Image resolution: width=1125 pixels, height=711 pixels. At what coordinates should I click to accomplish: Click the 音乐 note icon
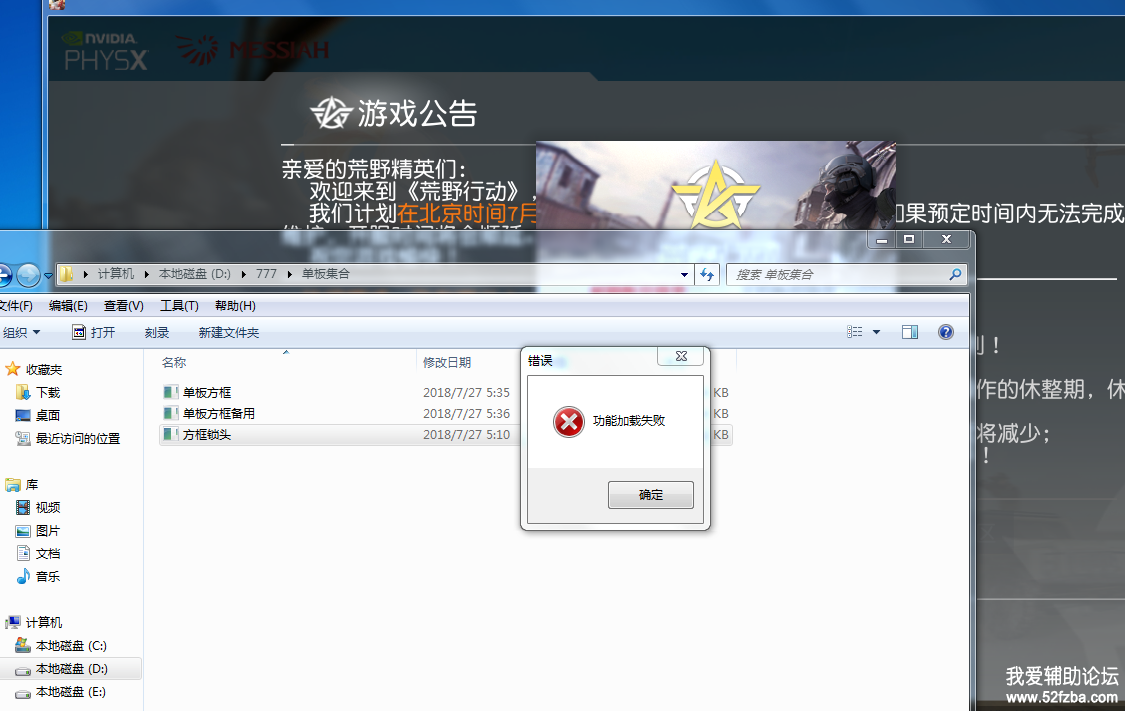pyautogui.click(x=23, y=576)
